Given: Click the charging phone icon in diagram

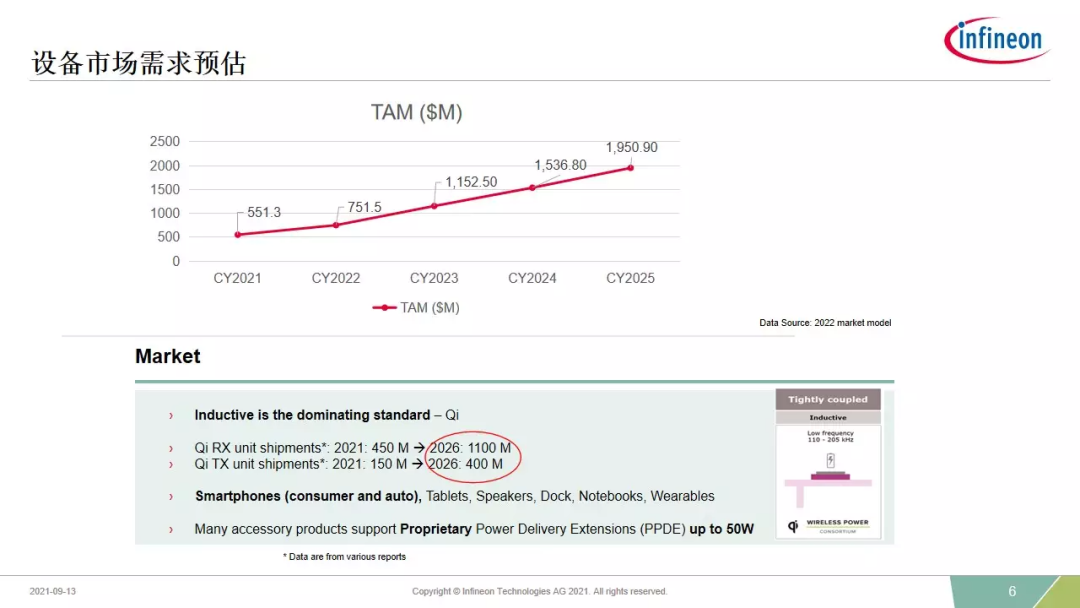Looking at the screenshot, I should point(831,461).
